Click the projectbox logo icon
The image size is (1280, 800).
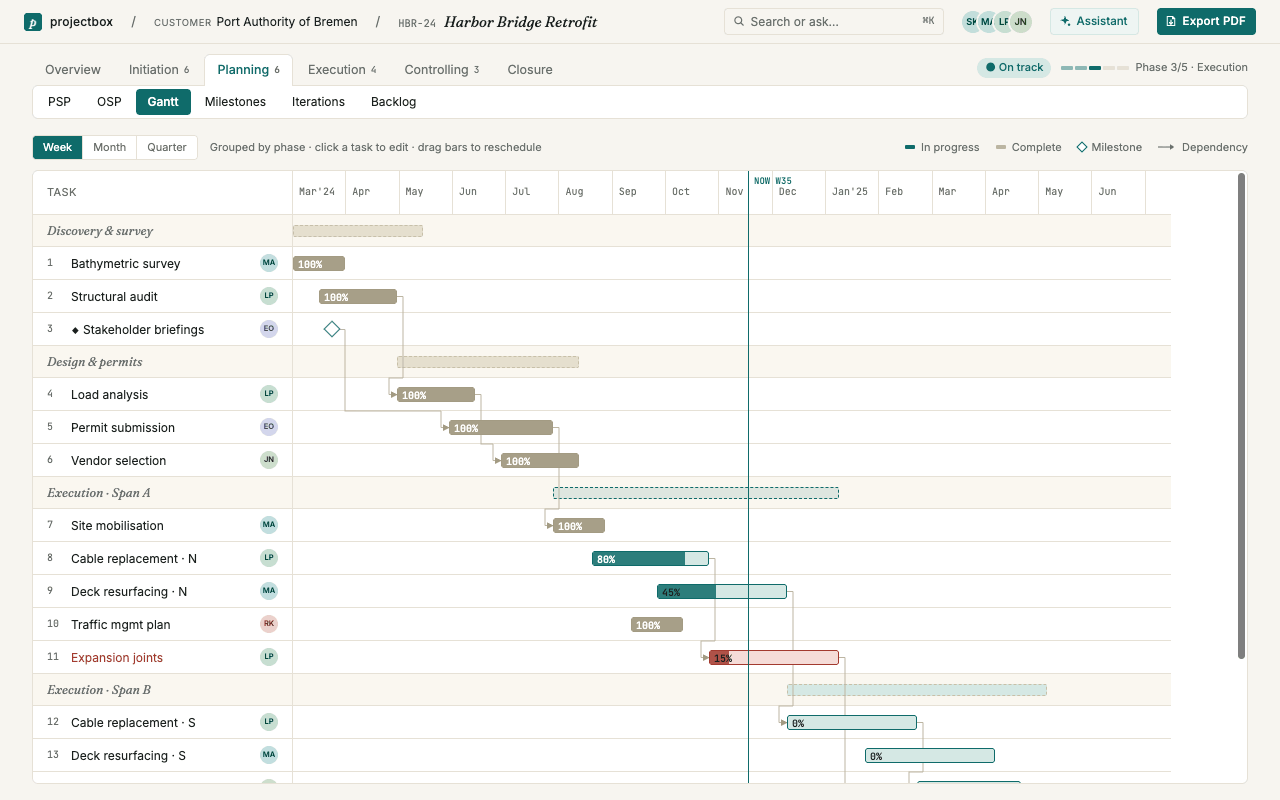33,22
